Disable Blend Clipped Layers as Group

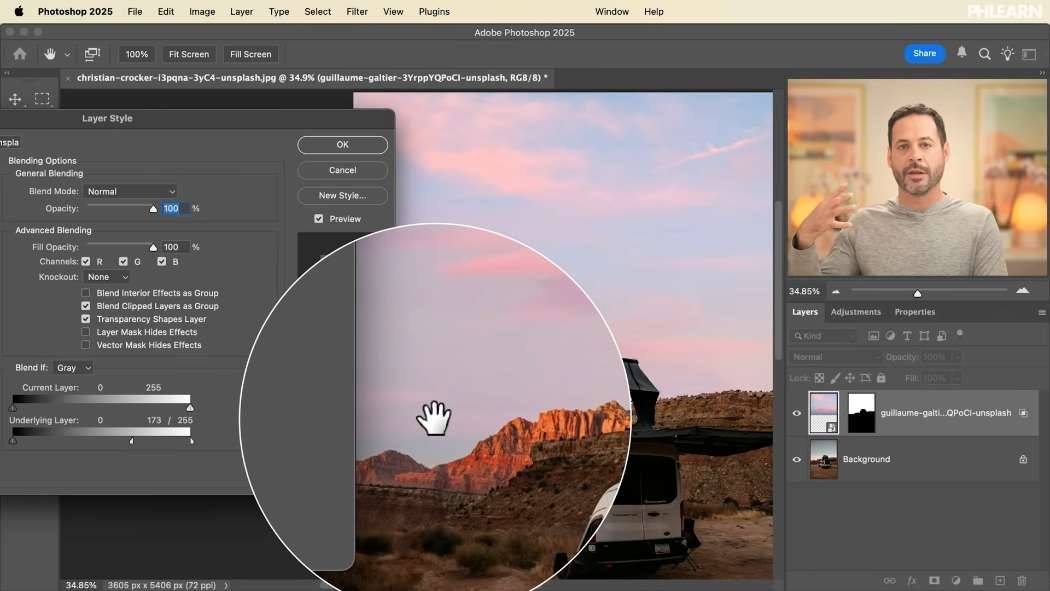pyautogui.click(x=86, y=306)
